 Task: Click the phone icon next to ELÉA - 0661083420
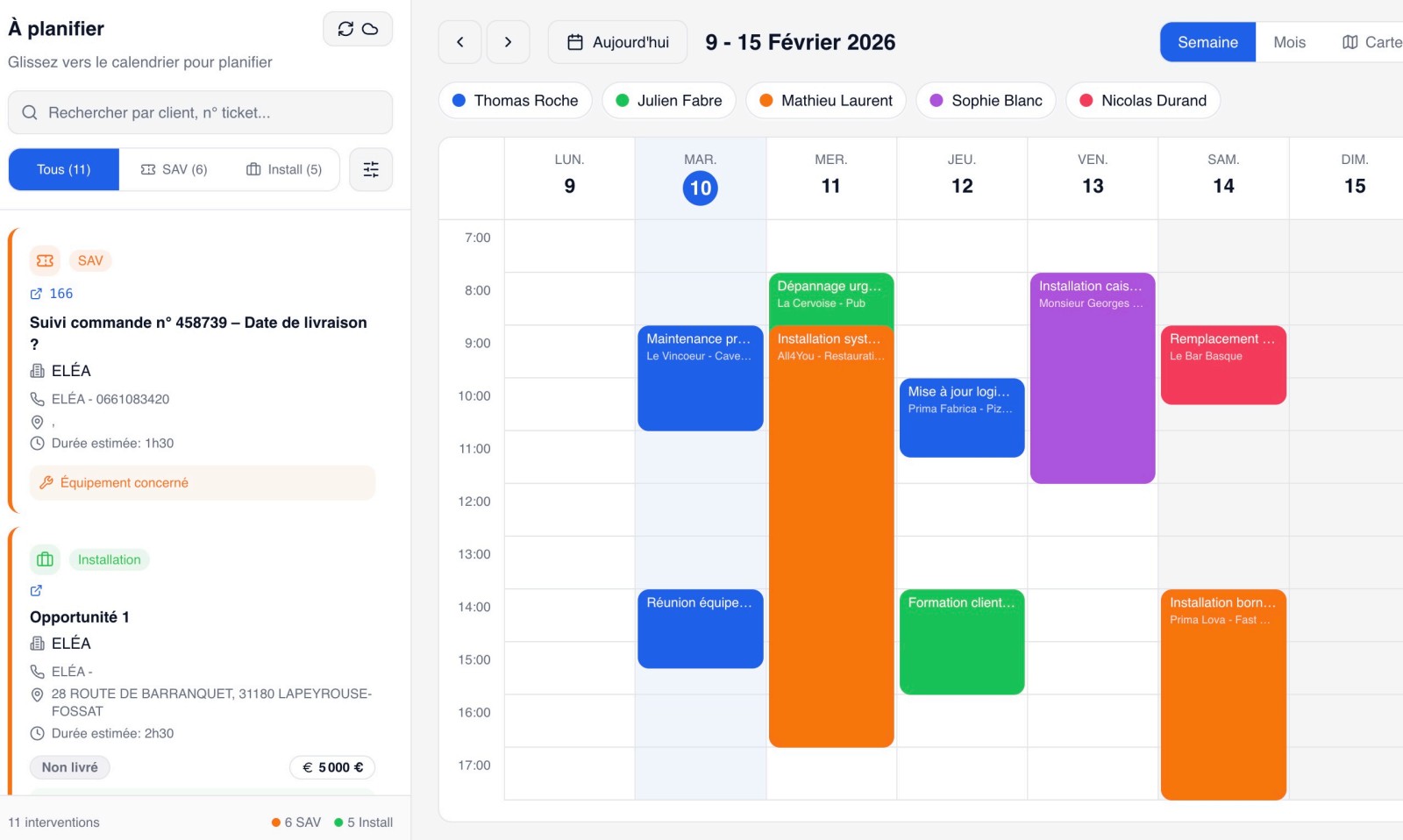37,399
